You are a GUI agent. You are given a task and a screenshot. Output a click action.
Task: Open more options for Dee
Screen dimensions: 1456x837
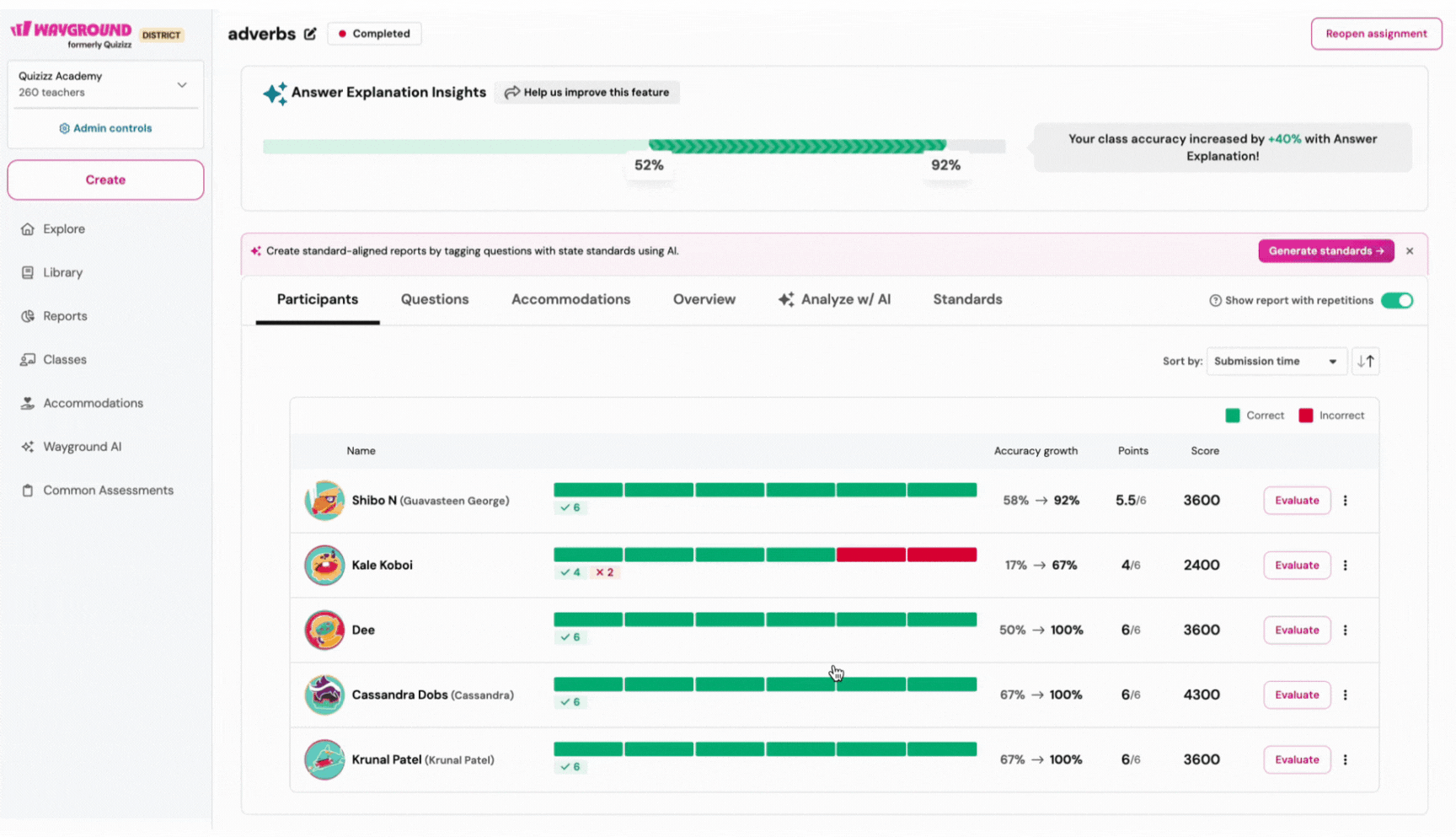click(x=1346, y=630)
